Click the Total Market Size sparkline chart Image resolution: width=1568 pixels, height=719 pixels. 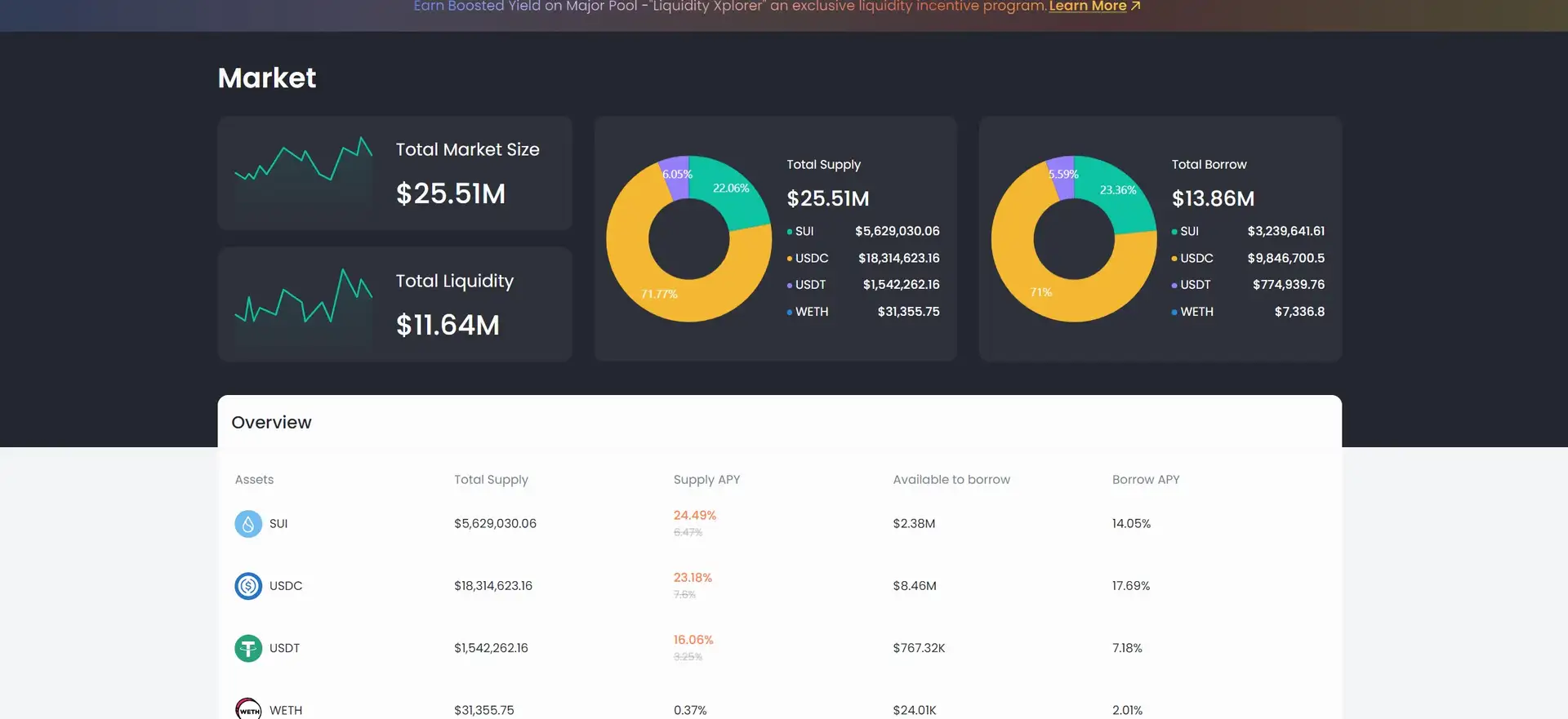[304, 169]
